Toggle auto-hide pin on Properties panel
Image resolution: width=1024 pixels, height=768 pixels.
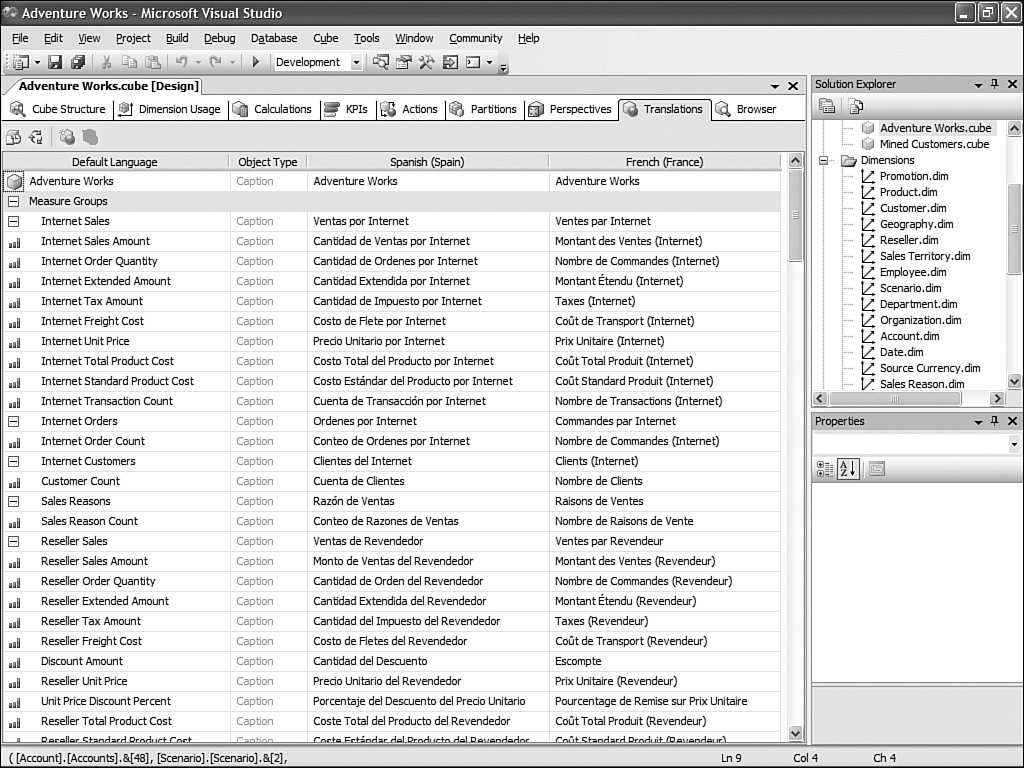995,421
